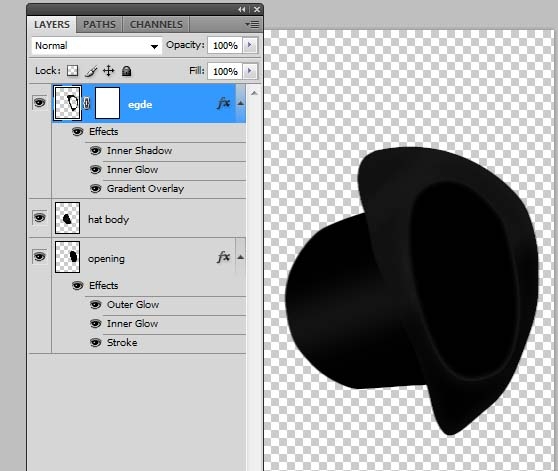Click the lock image pixels brush icon
Screen dimensions: 558x471
pos(91,71)
